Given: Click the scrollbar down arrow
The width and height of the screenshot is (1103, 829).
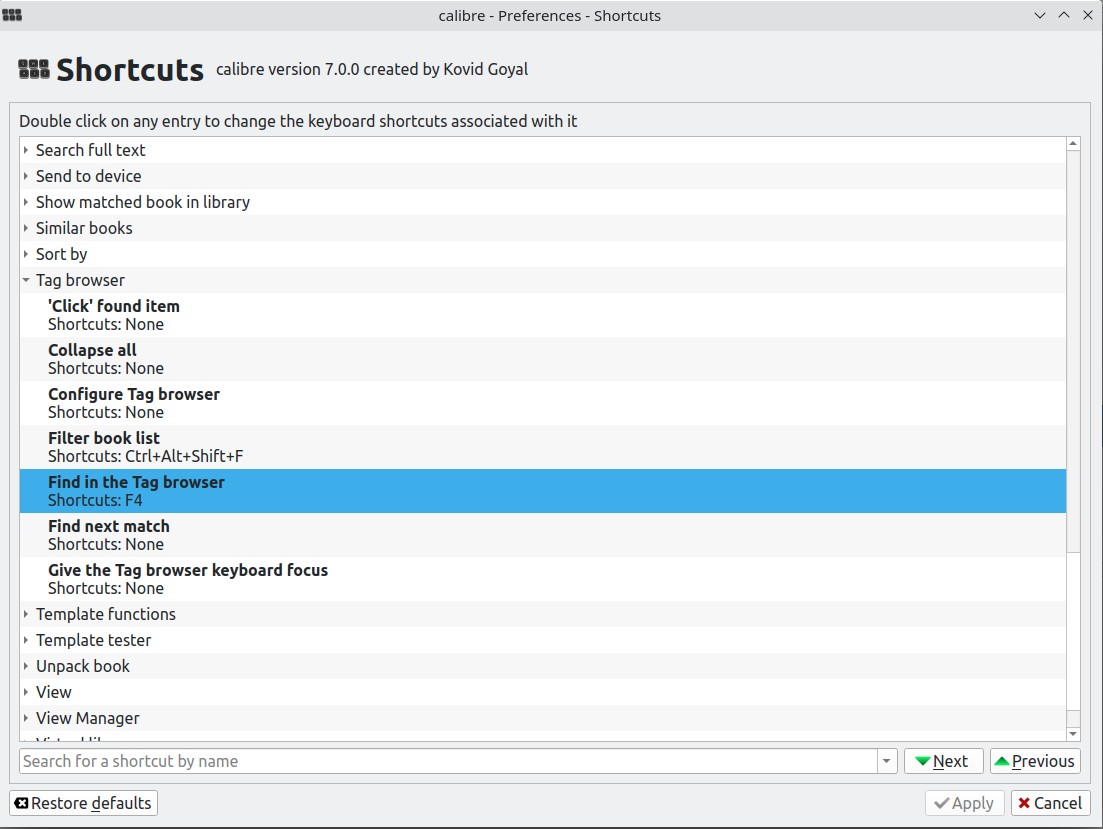Looking at the screenshot, I should click(1073, 734).
